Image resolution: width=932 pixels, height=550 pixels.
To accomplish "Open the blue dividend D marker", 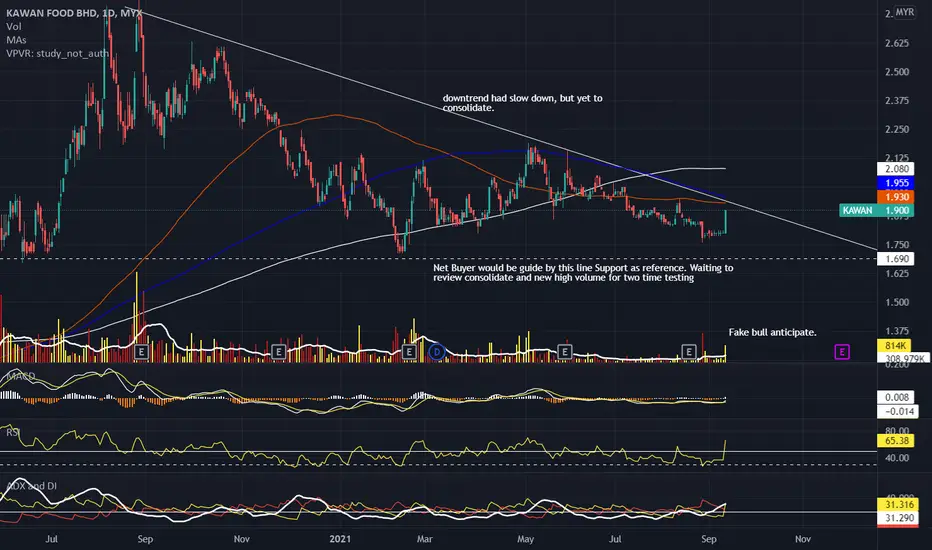I will (x=437, y=352).
